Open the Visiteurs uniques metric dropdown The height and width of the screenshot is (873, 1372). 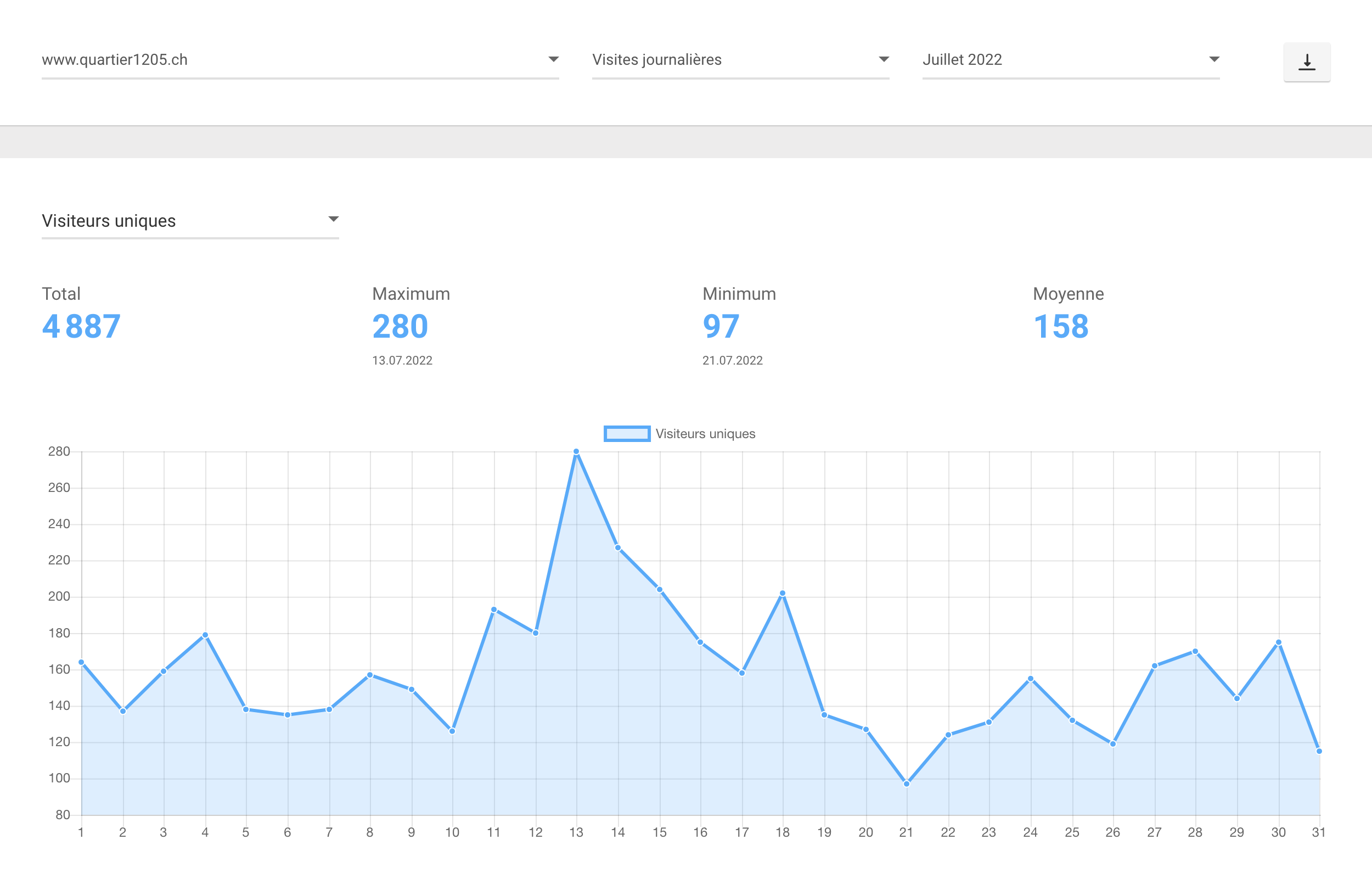point(190,221)
